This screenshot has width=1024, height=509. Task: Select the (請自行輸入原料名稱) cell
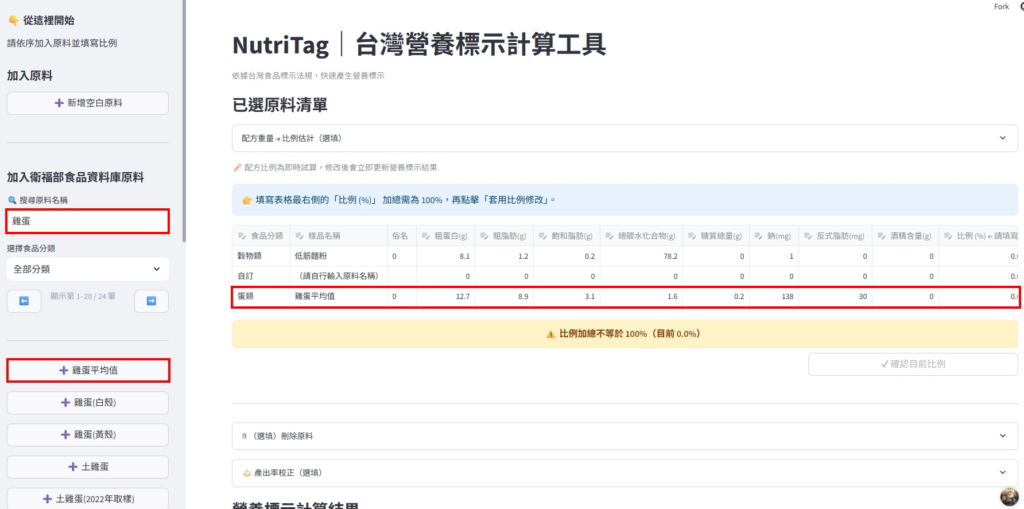pos(338,276)
